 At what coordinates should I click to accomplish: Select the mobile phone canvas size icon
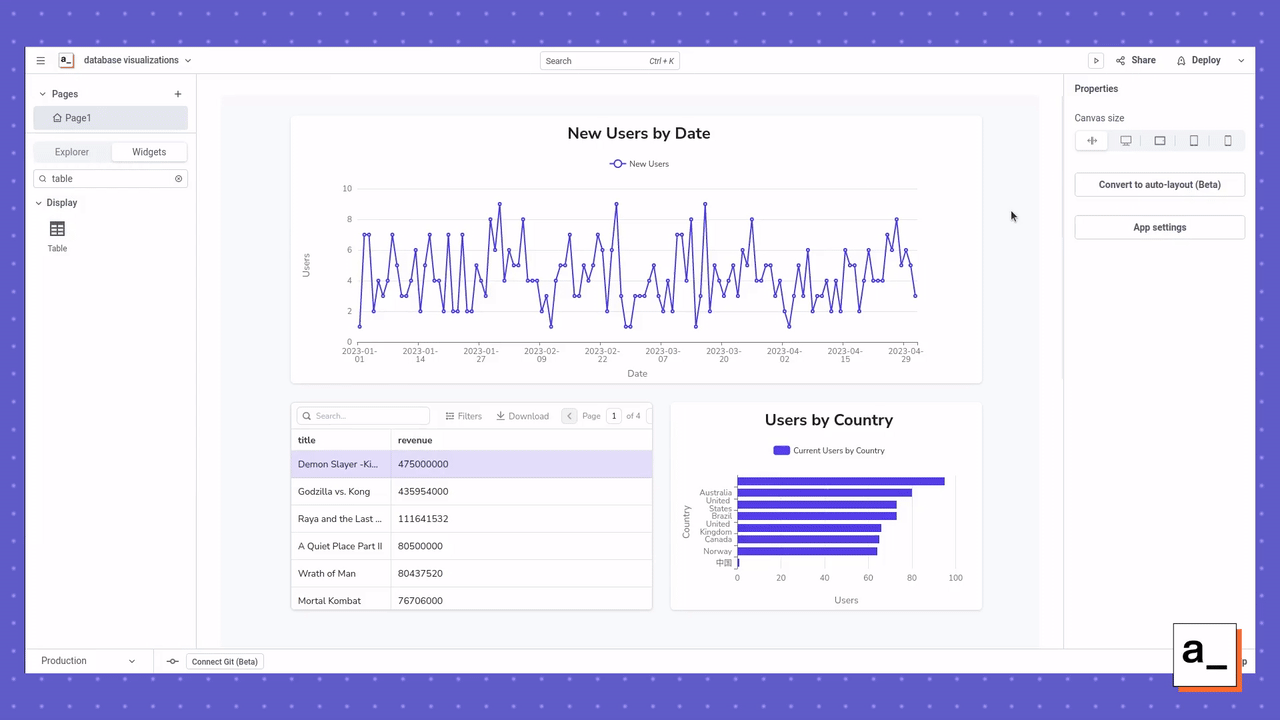click(x=1228, y=140)
